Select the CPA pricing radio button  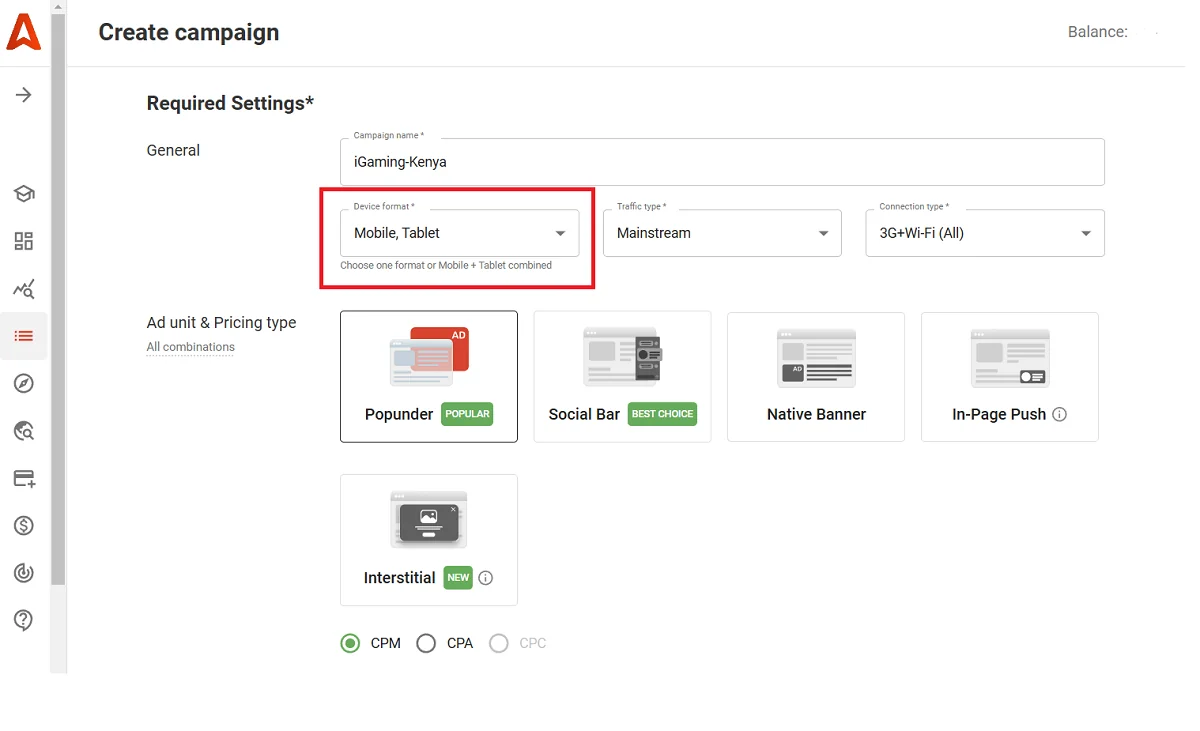pos(425,643)
